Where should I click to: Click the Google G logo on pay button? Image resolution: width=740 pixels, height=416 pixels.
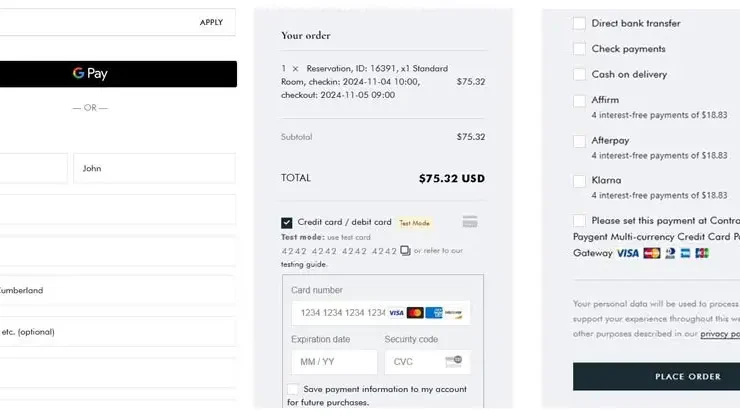(x=78, y=73)
